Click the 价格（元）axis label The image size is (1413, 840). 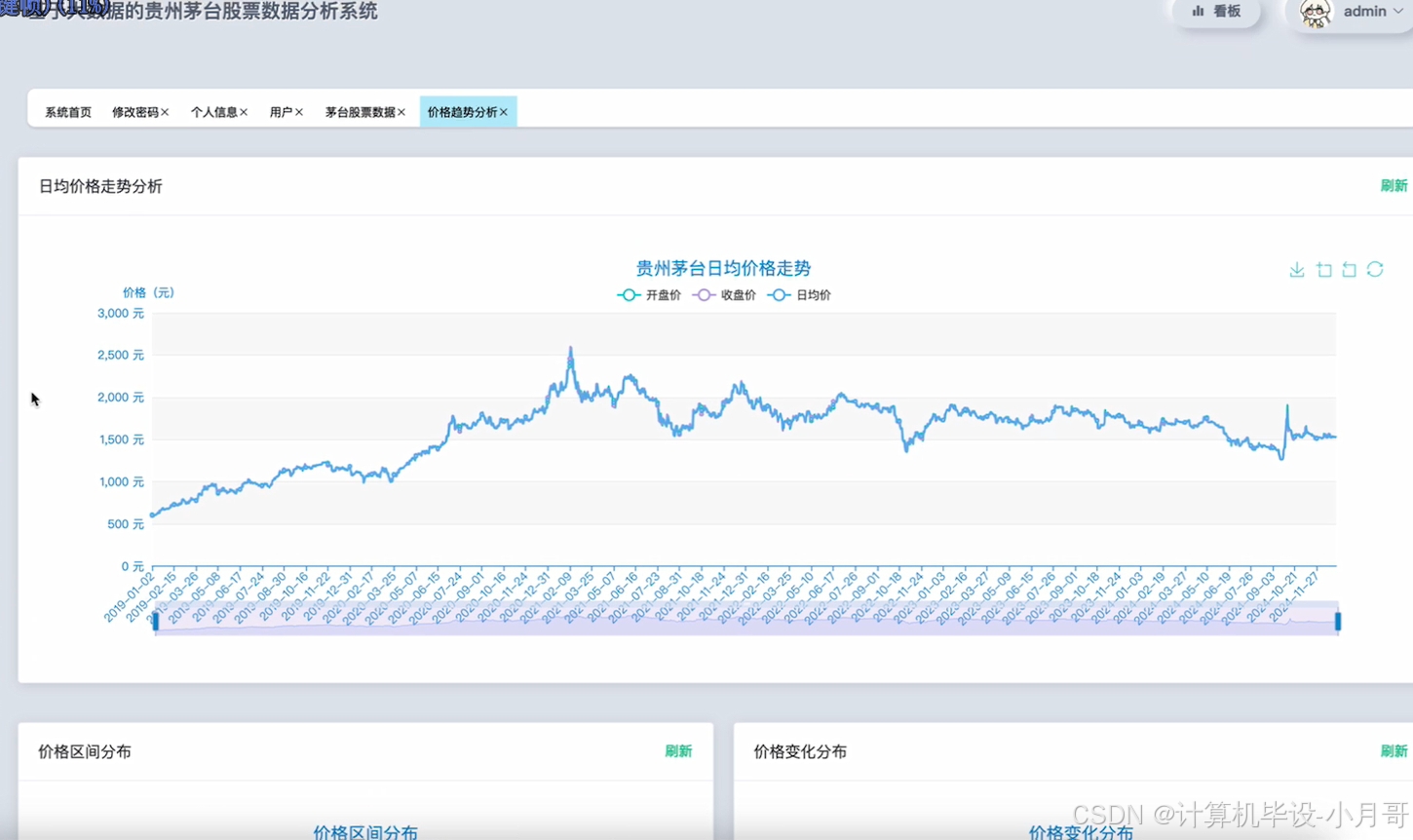click(148, 292)
